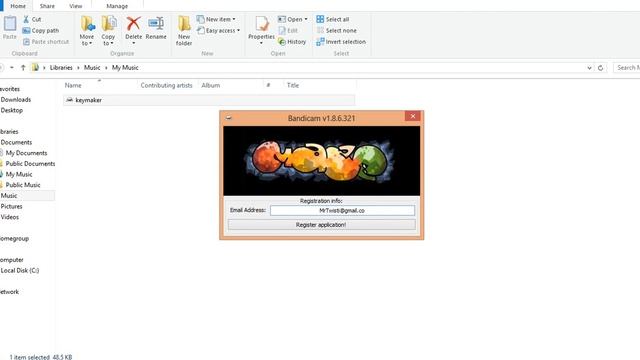This screenshot has width=640, height=360.
Task: Switch to the Manage ribbon tab
Action: pyautogui.click(x=117, y=6)
